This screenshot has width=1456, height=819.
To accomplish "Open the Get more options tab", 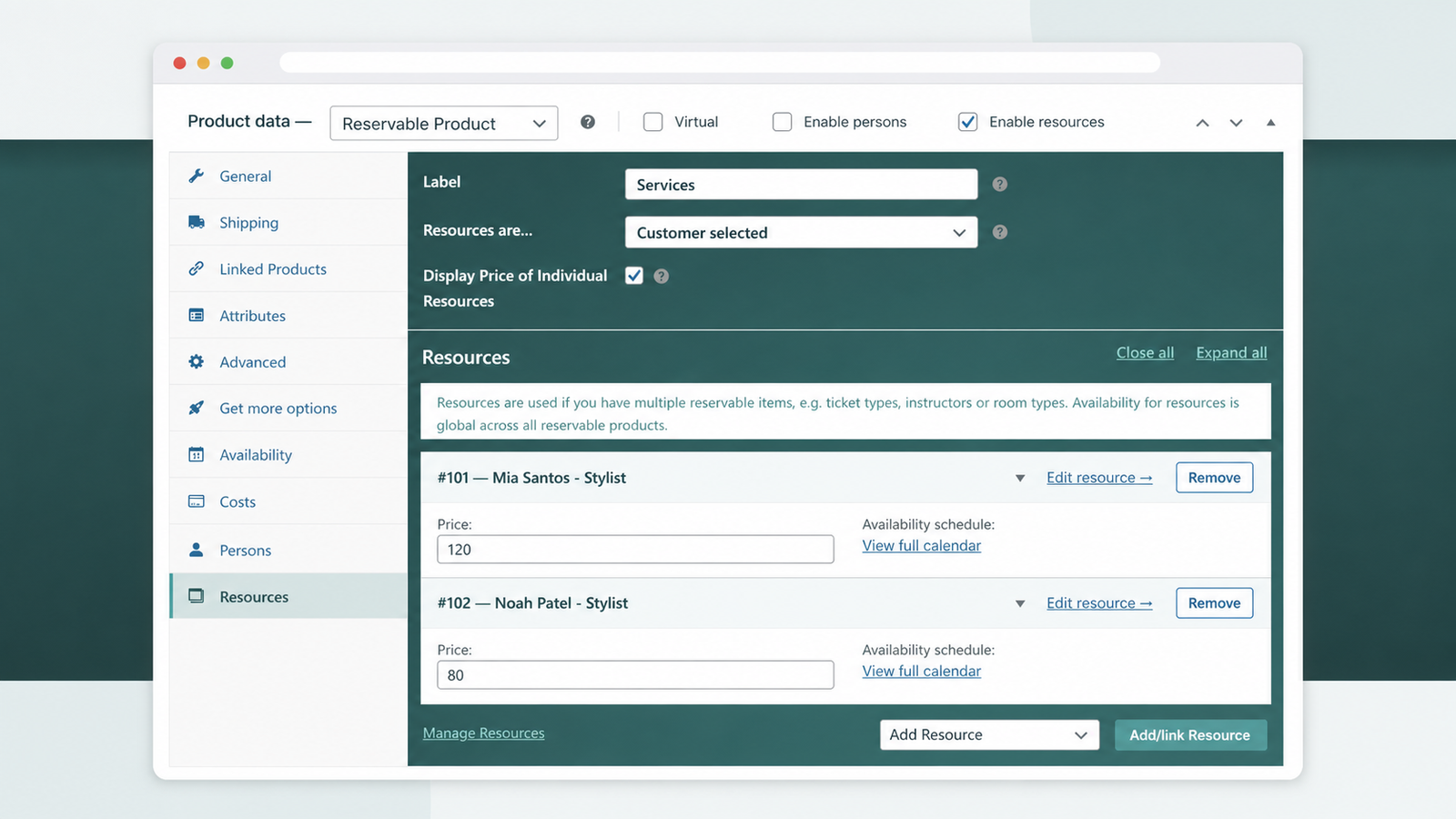I will click(x=288, y=408).
